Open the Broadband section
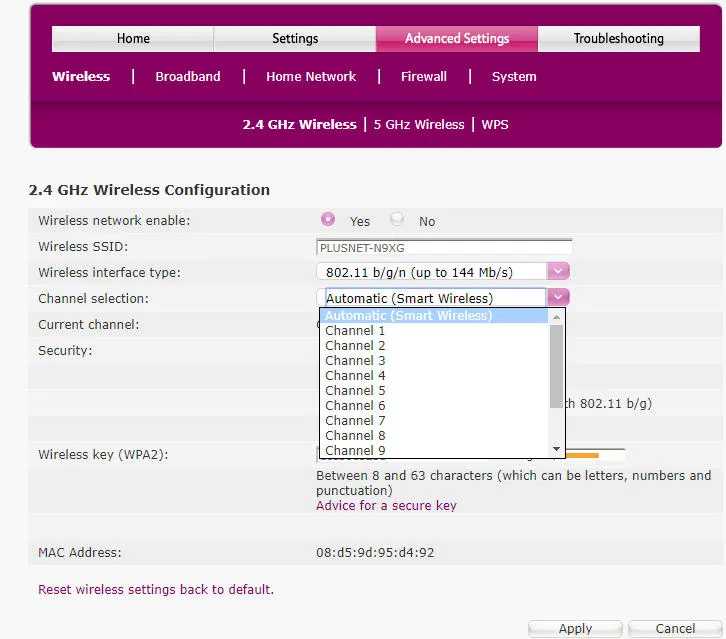Image resolution: width=726 pixels, height=639 pixels. pos(188,77)
